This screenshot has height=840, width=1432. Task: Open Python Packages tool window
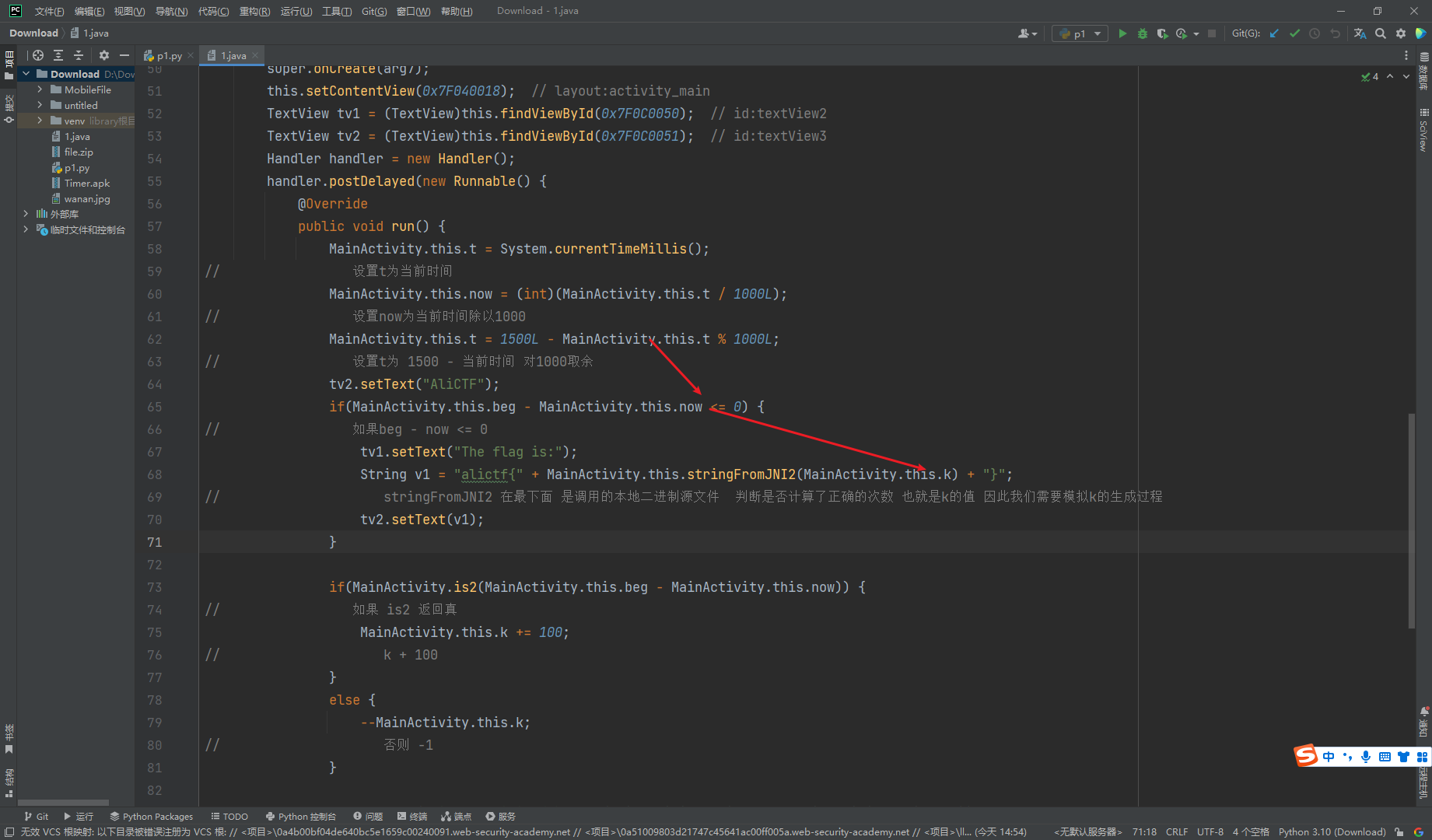tap(152, 816)
